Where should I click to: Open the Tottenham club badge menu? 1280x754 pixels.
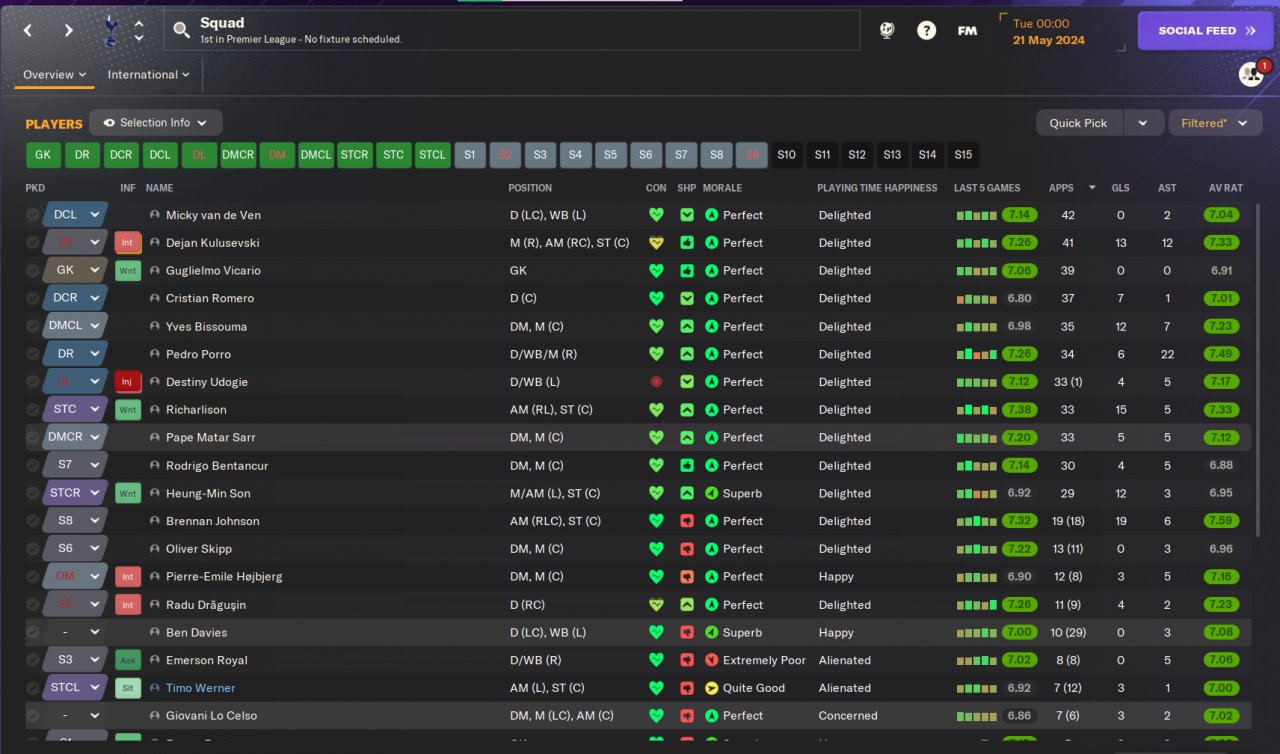110,30
